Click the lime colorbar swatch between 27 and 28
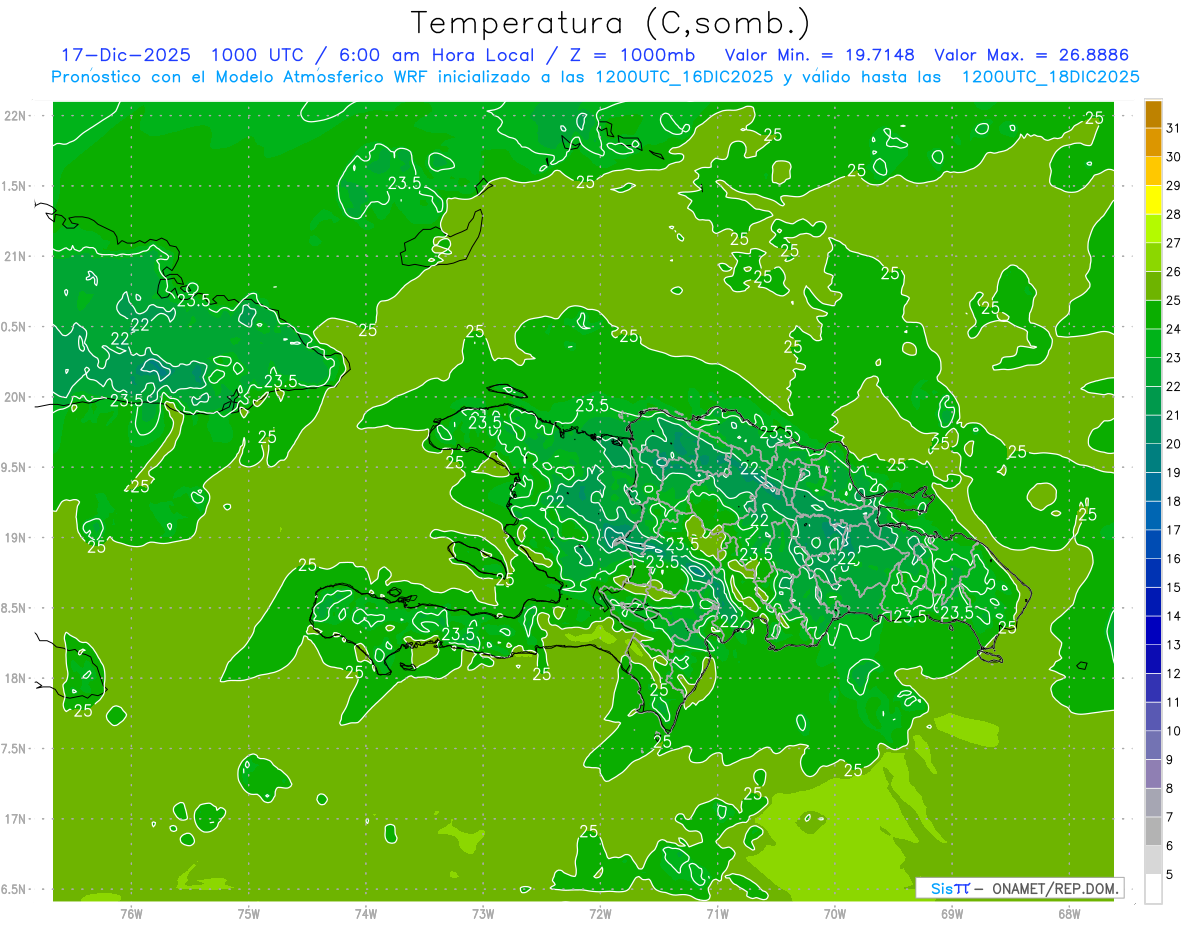 tap(1153, 228)
